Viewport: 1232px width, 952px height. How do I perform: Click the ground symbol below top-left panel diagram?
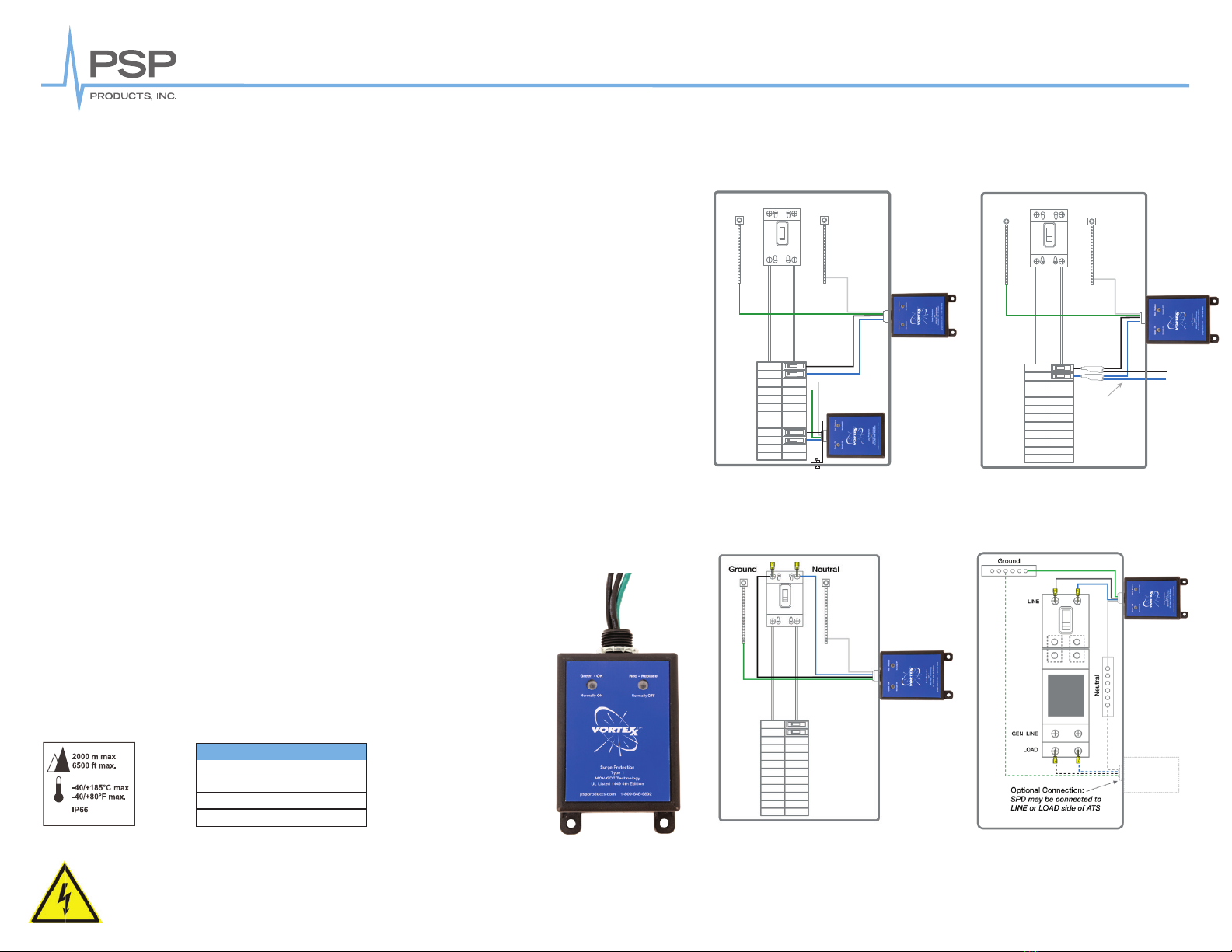816,463
